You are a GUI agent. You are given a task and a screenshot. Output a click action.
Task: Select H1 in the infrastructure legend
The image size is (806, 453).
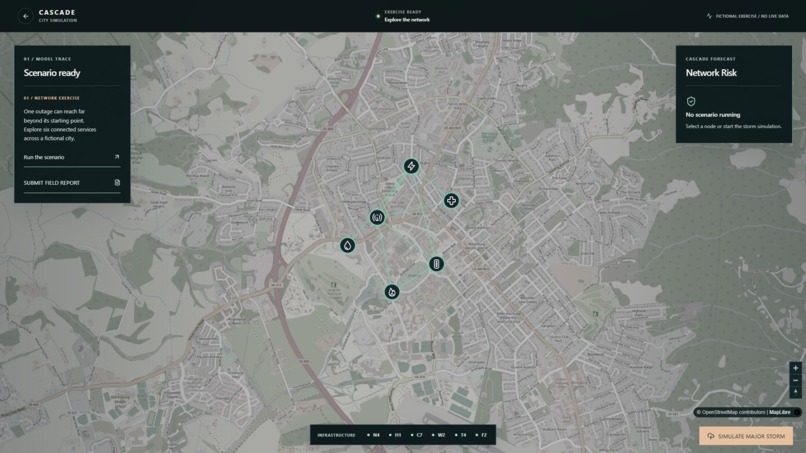tap(395, 435)
